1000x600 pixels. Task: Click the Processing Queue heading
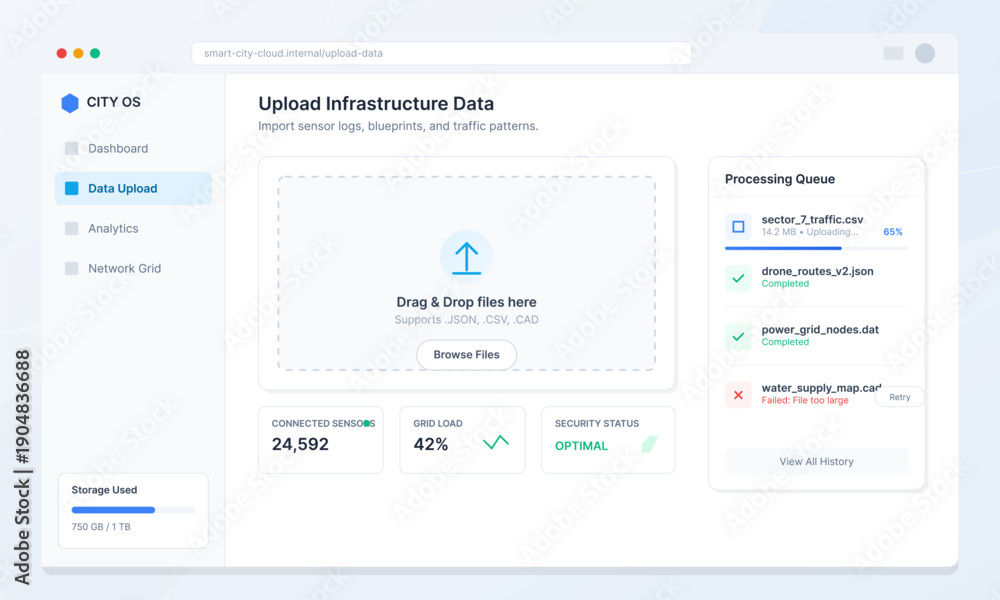pos(779,179)
